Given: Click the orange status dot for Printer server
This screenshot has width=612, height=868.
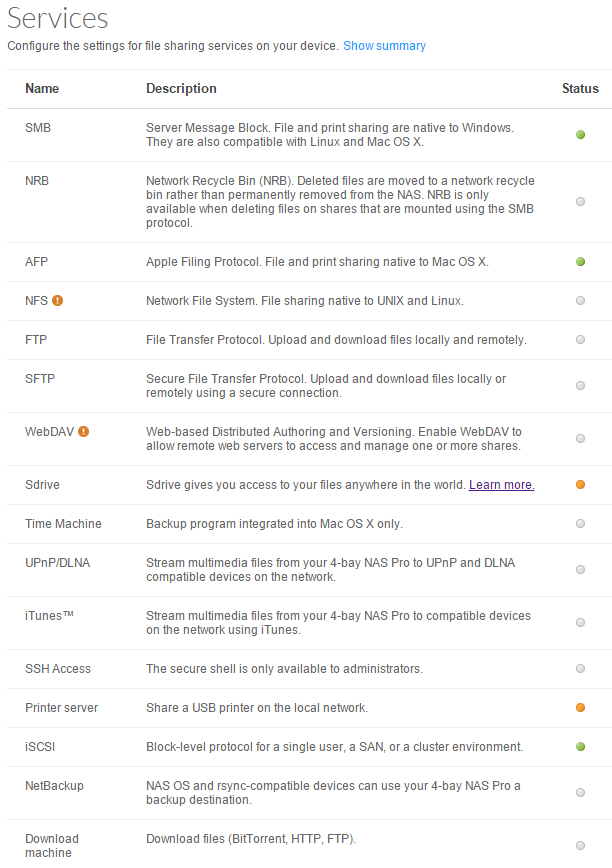Looking at the screenshot, I should (x=580, y=707).
